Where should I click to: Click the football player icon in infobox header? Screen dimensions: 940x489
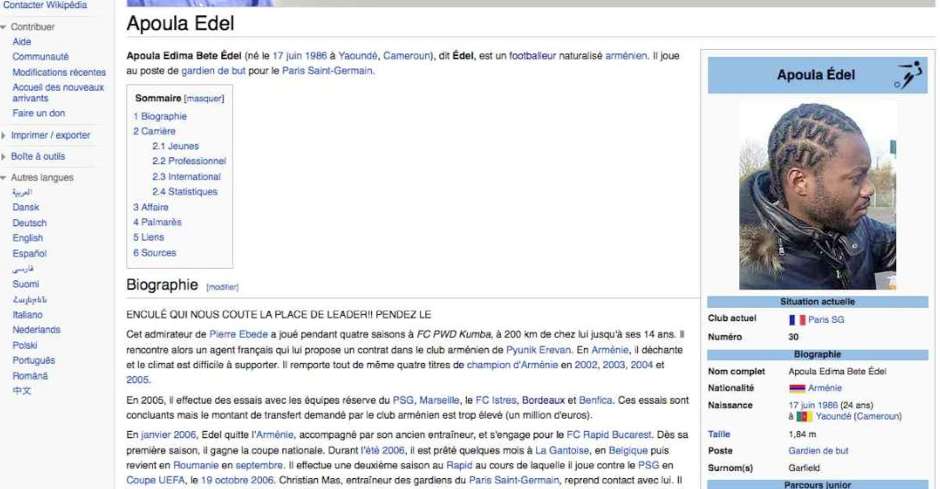tap(909, 75)
